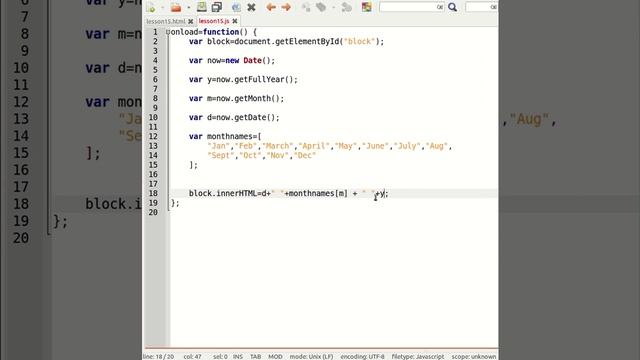The width and height of the screenshot is (640, 360).
Task: Navigate forward with the orange right arrow
Action: tap(286, 7)
